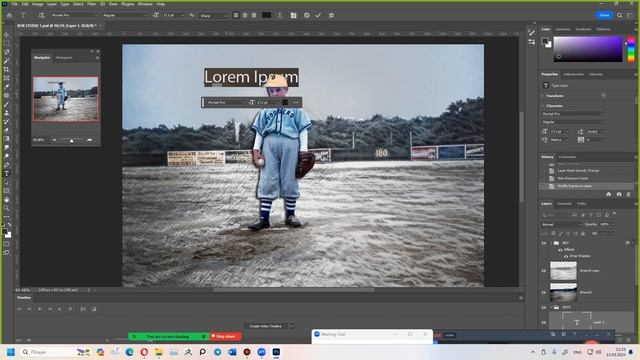Click the Home icon in options bar
Screen dimensions: 640x360
pos(9,16)
